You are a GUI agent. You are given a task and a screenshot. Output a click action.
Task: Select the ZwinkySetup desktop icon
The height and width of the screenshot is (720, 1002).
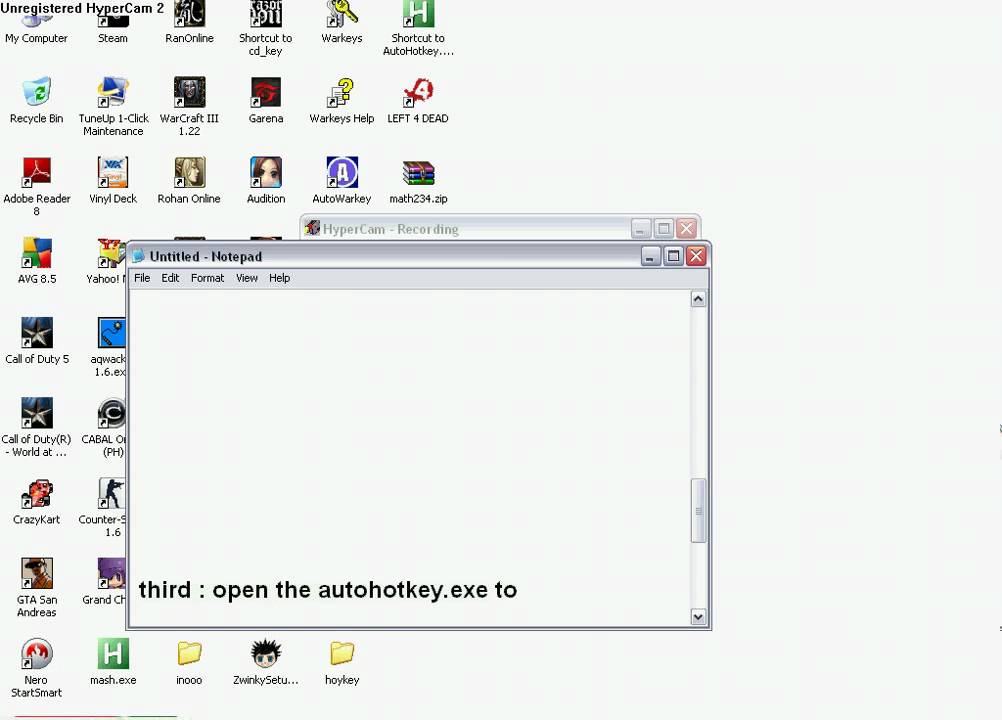point(266,662)
